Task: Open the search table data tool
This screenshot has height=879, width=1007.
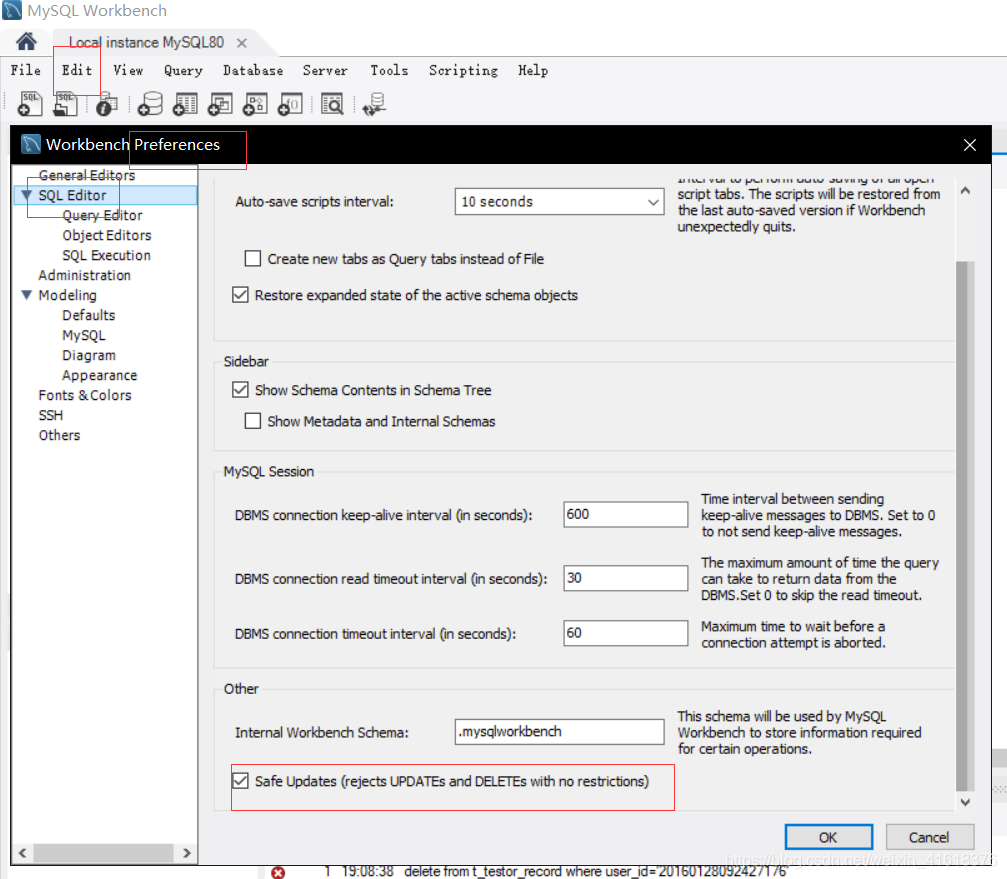Action: pyautogui.click(x=331, y=104)
